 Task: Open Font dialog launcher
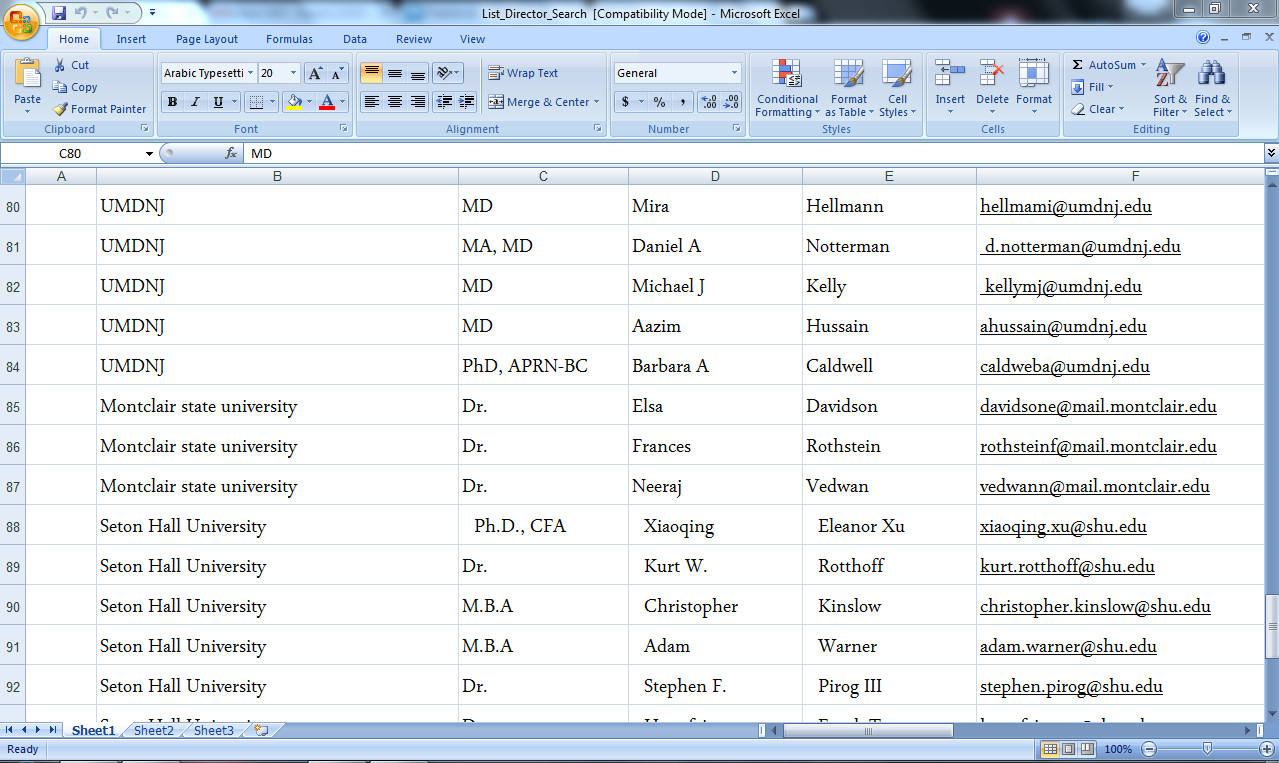[343, 129]
